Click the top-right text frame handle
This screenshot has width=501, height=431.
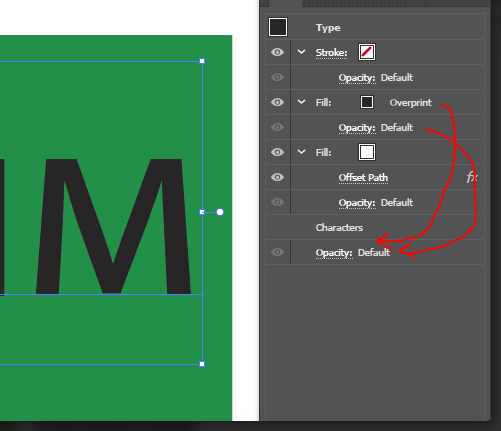tap(202, 61)
